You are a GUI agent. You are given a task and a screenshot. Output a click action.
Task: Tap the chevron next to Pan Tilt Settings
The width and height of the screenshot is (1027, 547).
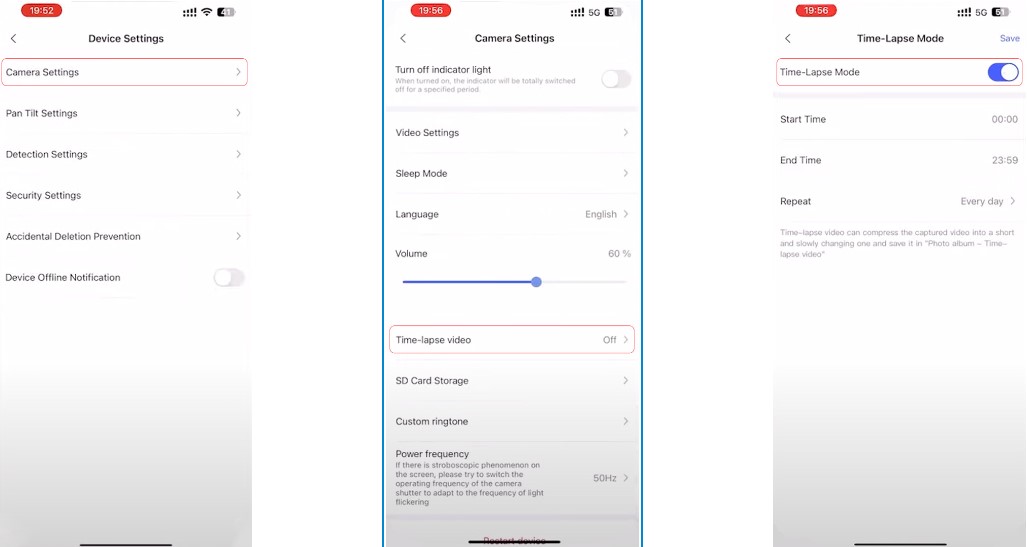[238, 113]
